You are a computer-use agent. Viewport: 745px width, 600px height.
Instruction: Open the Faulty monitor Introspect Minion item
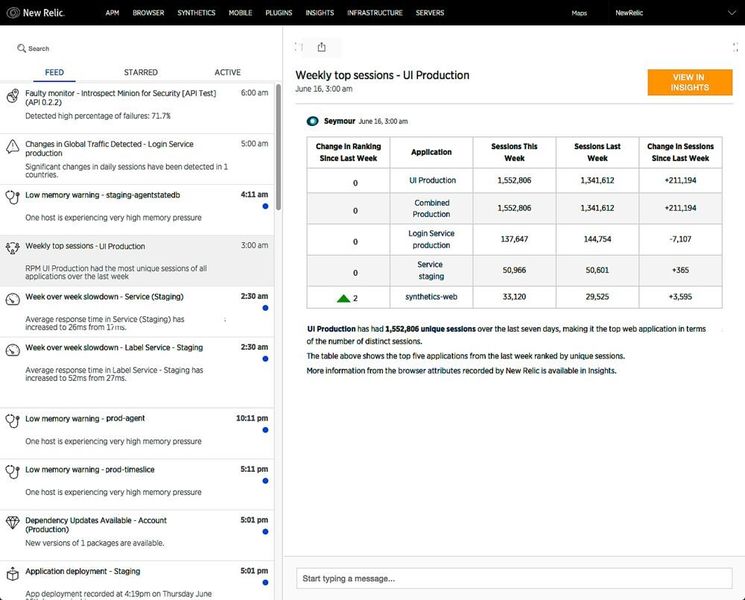(x=137, y=108)
